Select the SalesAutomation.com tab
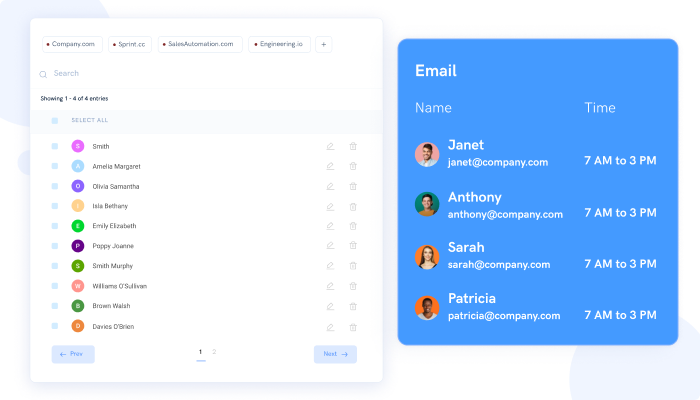Image resolution: width=700 pixels, height=400 pixels. click(200, 44)
